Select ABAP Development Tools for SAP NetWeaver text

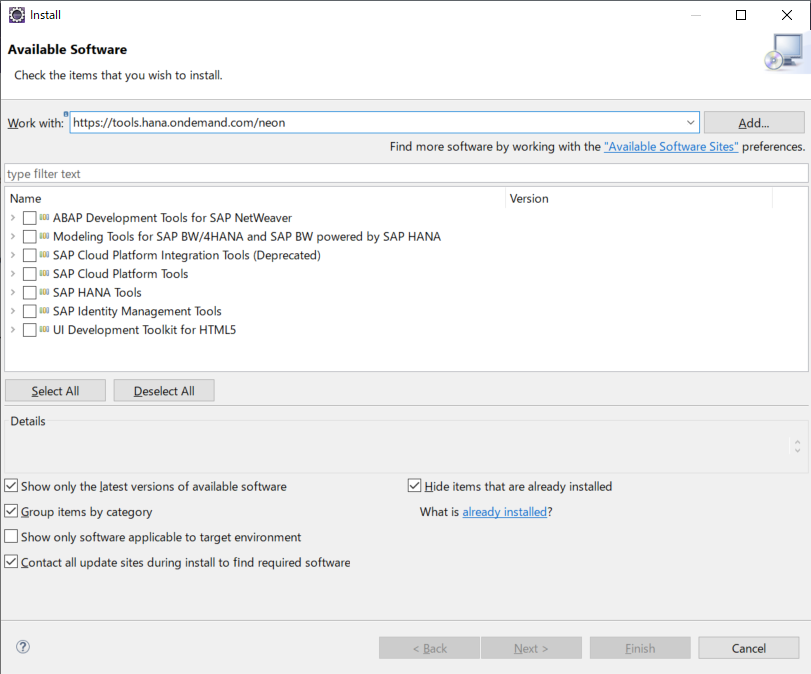[x=172, y=218]
